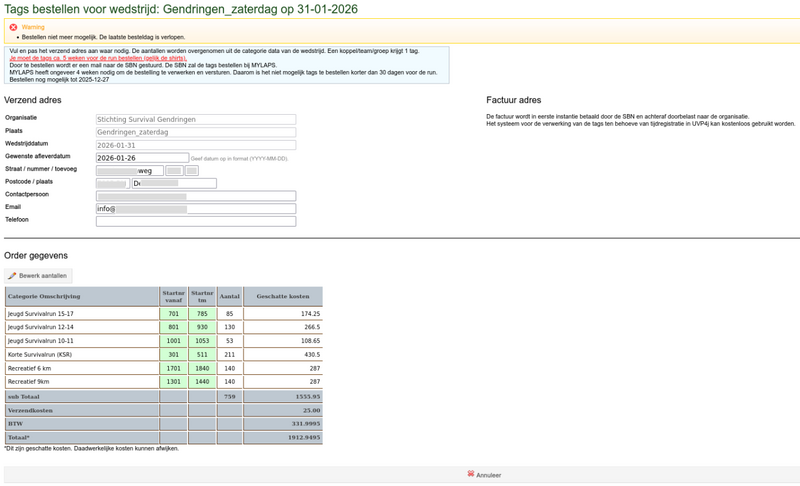Select end number cell 1840
Screen dimensions: 800x486
(202, 368)
